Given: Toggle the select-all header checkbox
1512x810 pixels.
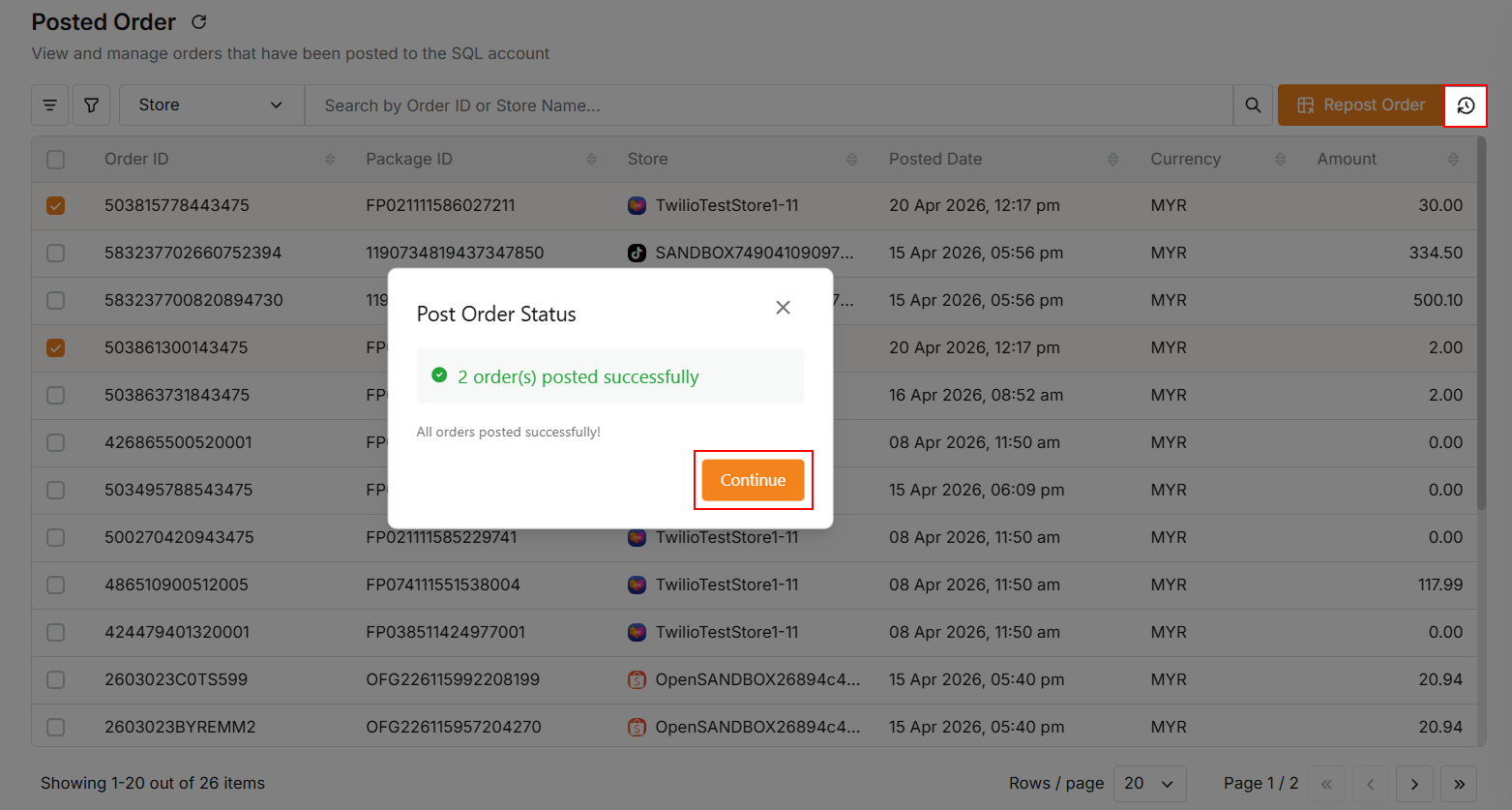Looking at the screenshot, I should coord(56,159).
